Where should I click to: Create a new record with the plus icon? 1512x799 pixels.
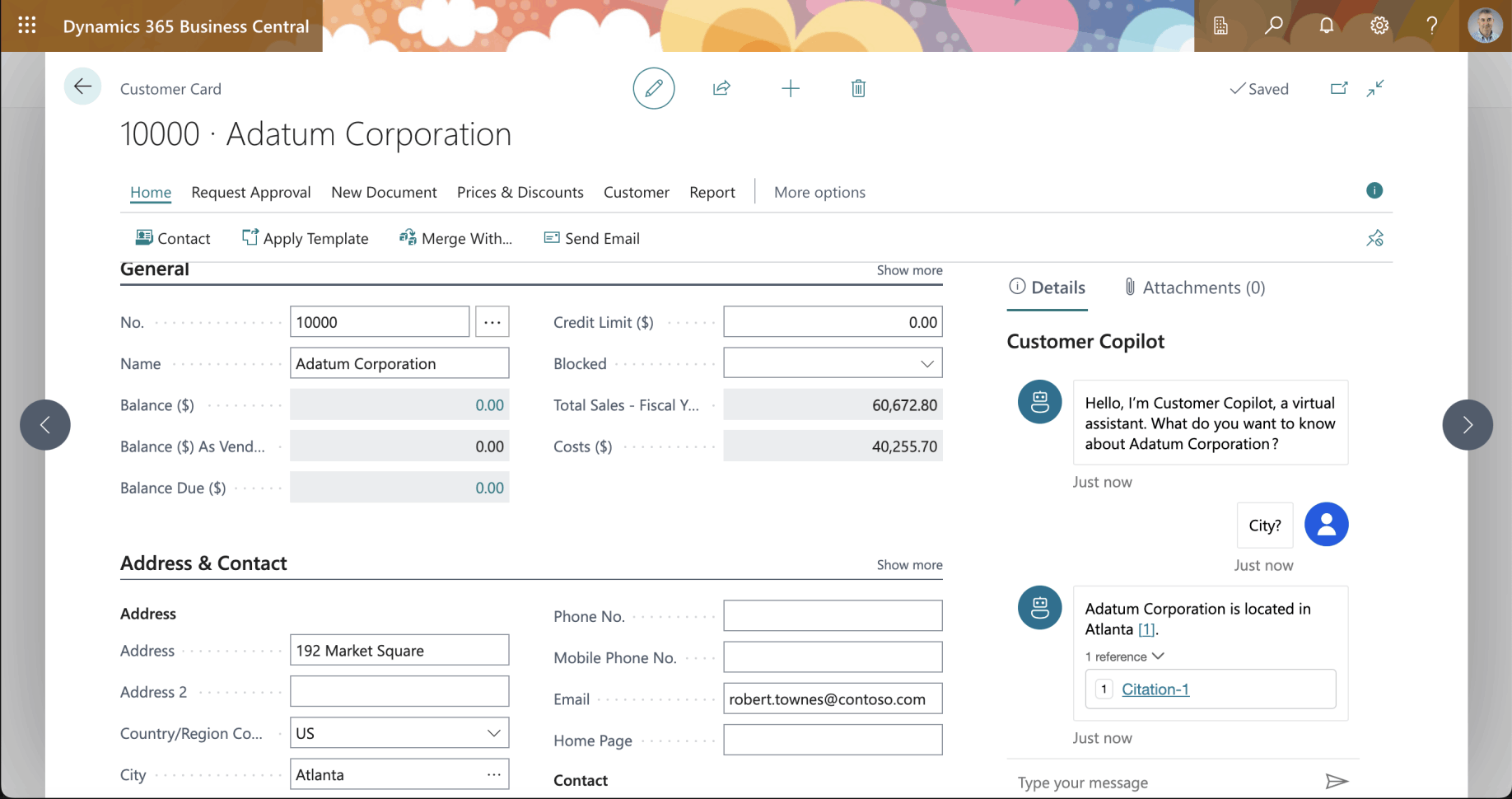click(790, 88)
